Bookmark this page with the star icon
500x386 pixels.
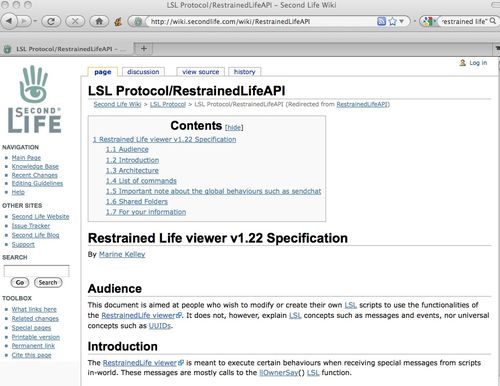click(x=393, y=21)
